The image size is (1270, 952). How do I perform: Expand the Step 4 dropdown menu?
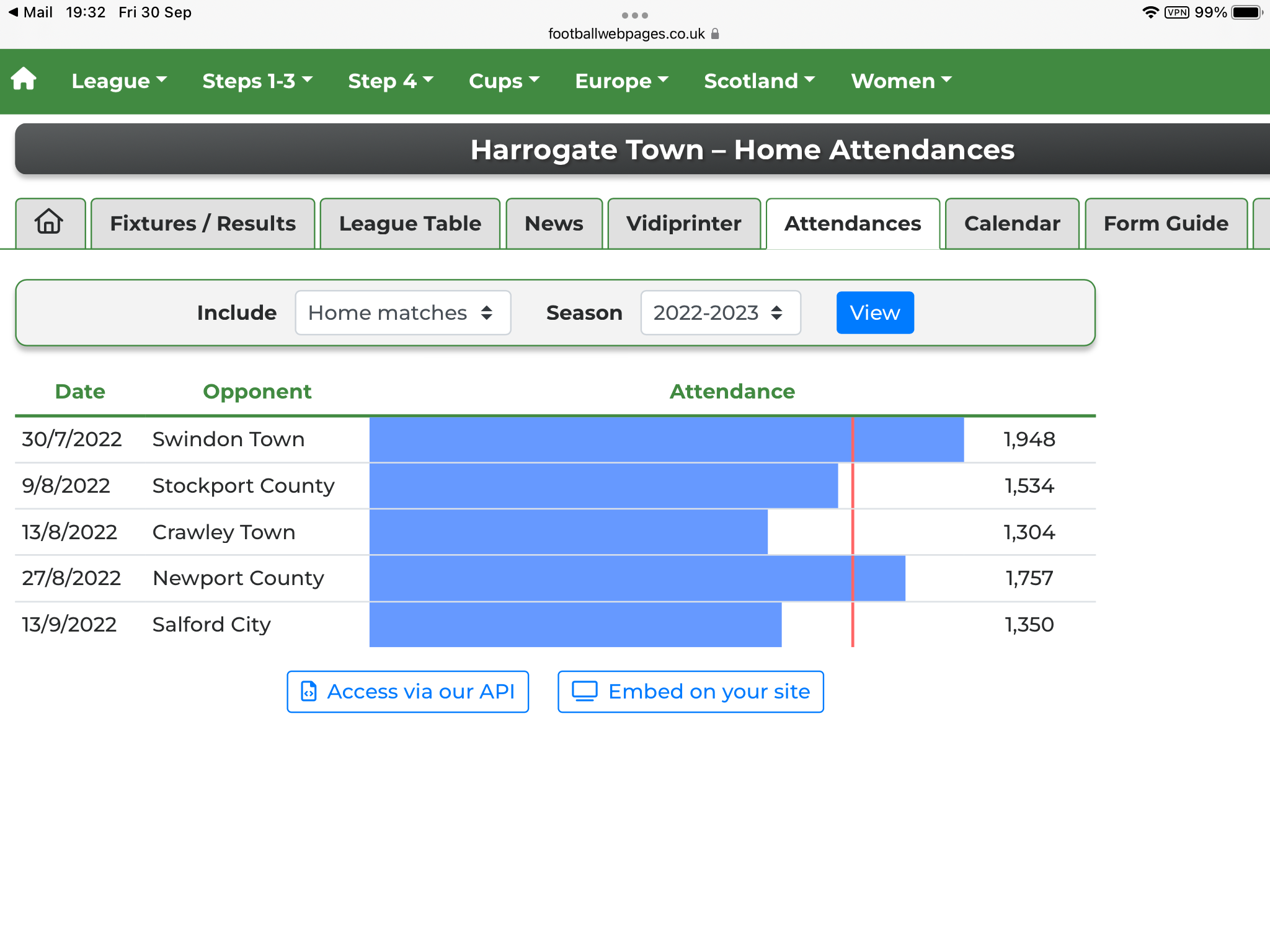click(391, 81)
